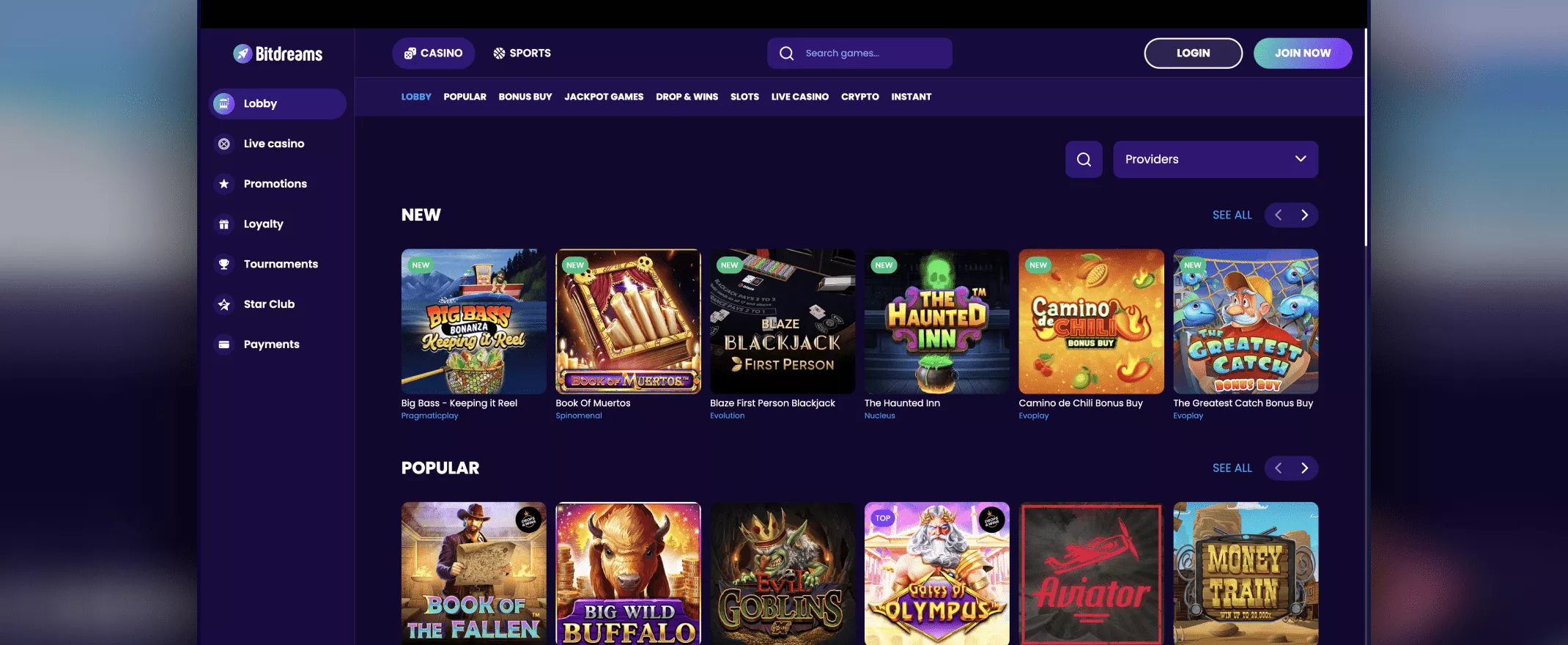The width and height of the screenshot is (1568, 645).
Task: Open The Greatest Catch Bonus Buy thumbnail
Action: (x=1246, y=322)
